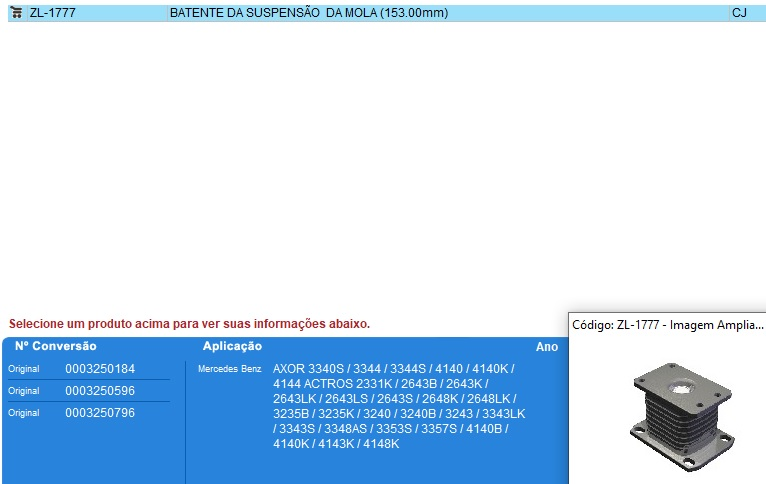
Task: Click the shopping cart icon beside ZL-1777
Action: coord(17,13)
